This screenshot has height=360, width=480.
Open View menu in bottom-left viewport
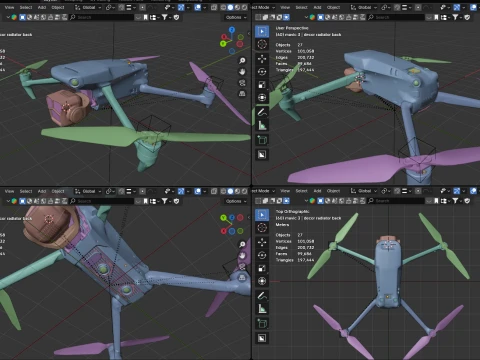[9, 191]
